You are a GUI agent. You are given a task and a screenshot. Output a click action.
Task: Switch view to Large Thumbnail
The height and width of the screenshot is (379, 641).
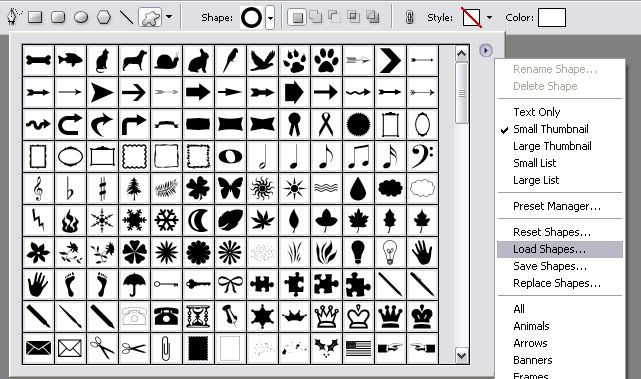(552, 146)
